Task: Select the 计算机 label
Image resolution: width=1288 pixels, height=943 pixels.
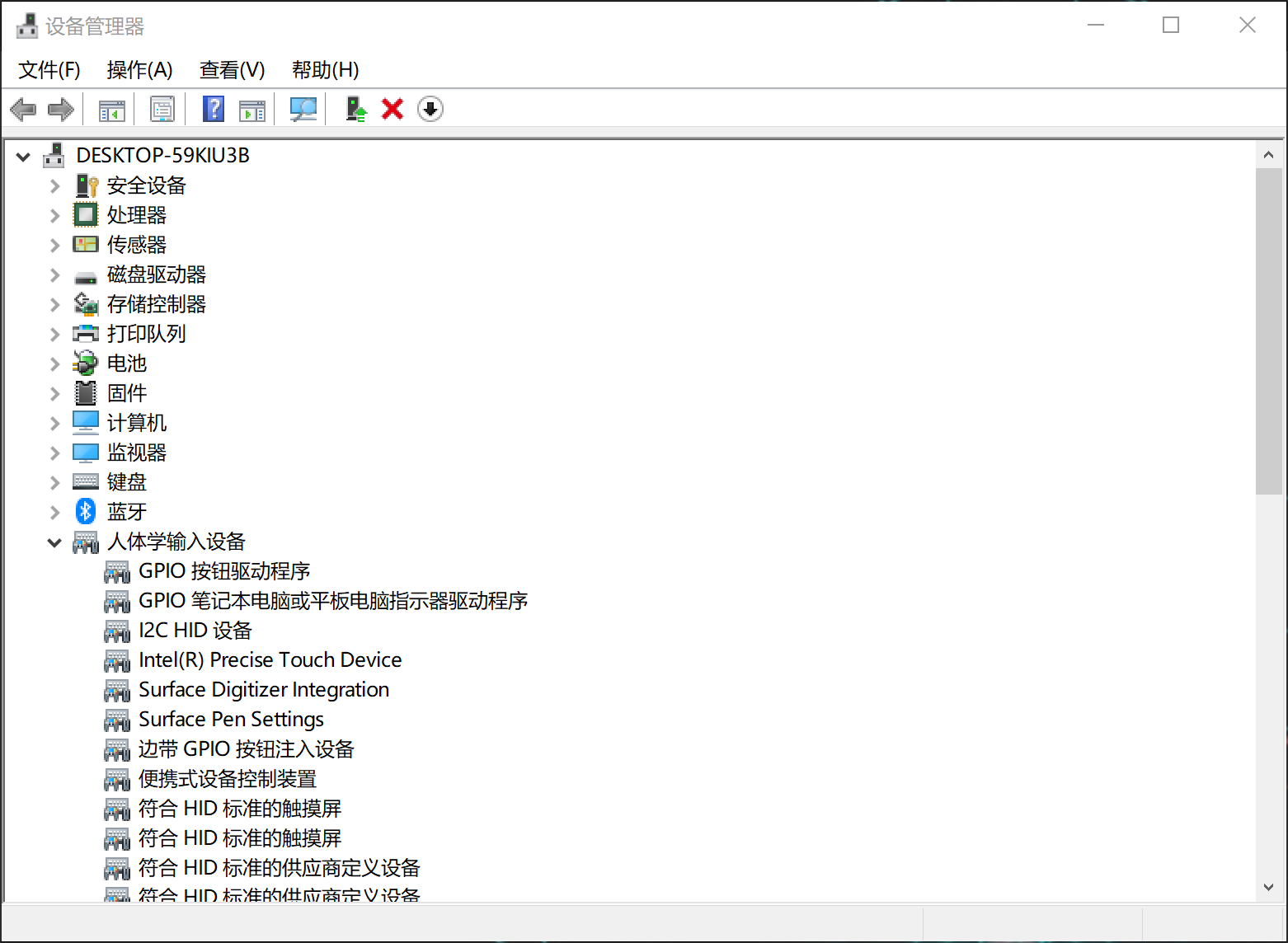Action: click(137, 423)
